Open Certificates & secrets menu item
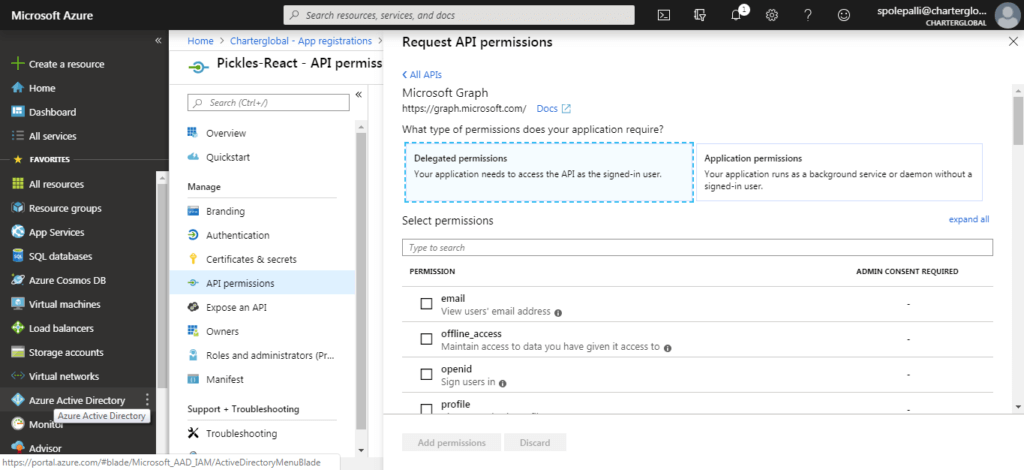The height and width of the screenshot is (470, 1024). point(251,259)
